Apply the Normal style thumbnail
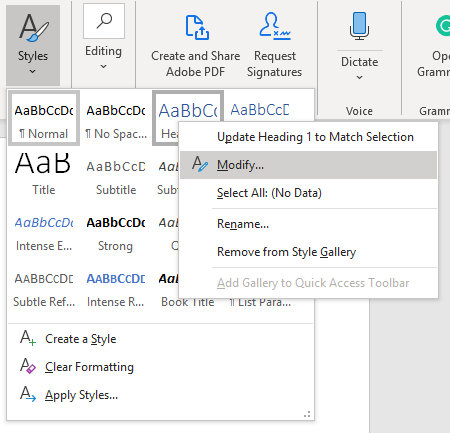 point(44,118)
